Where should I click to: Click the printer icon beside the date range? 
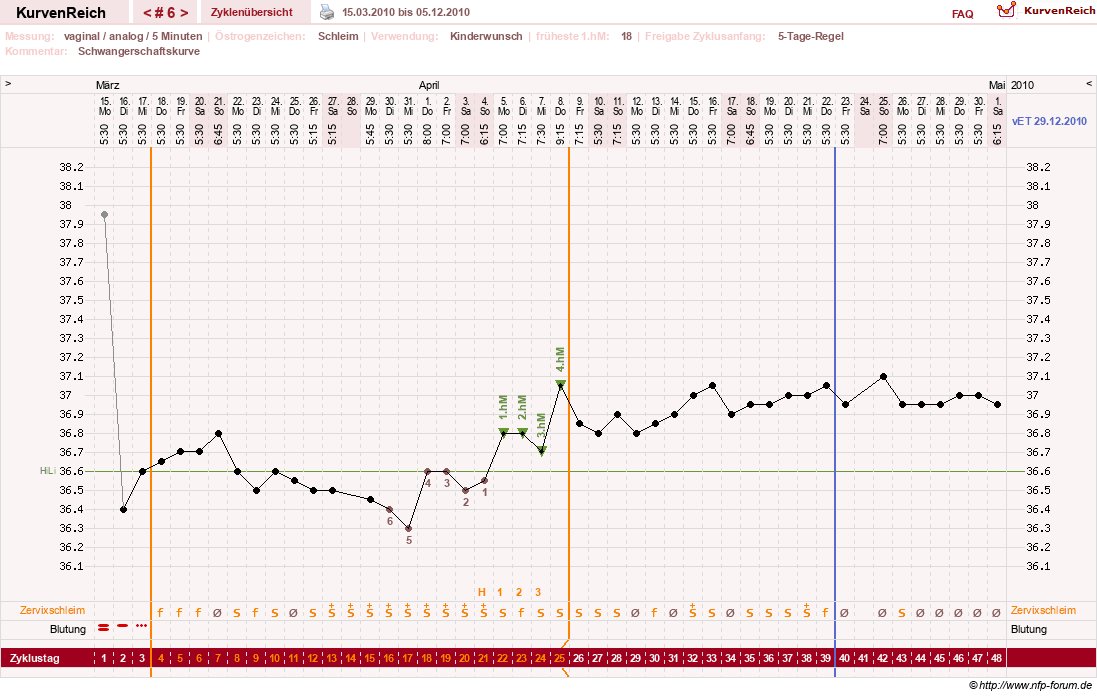pyautogui.click(x=327, y=12)
